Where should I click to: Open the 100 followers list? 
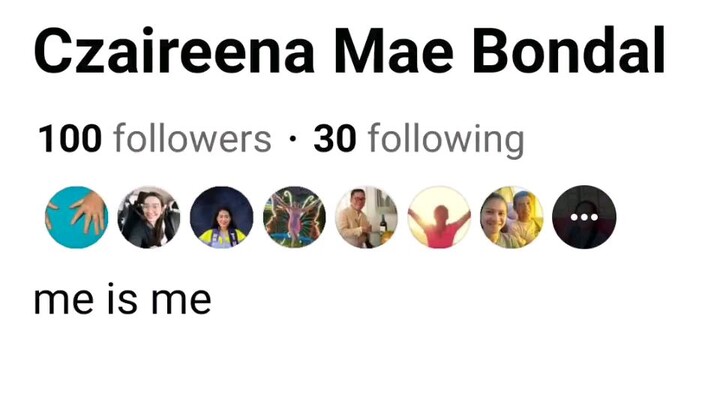[155, 139]
